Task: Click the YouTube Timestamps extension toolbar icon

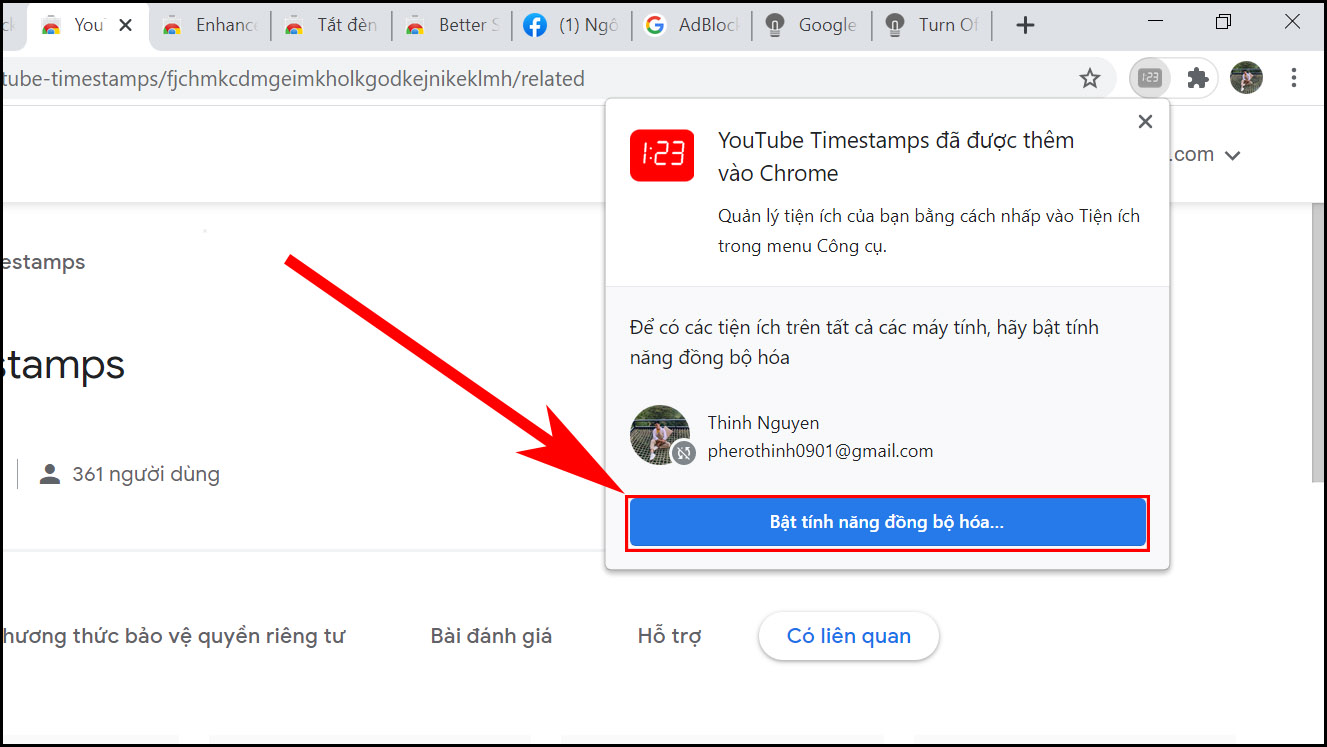Action: pos(1150,78)
